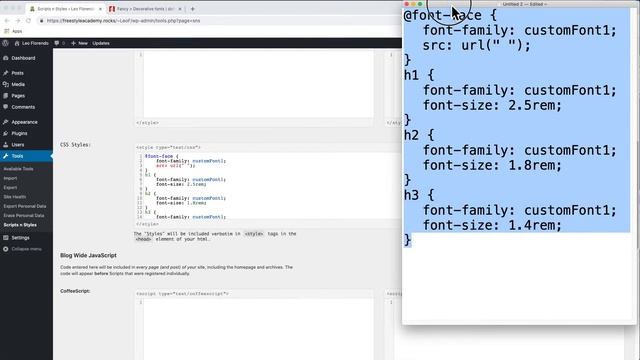Click '@font-face {' line in text editor window
The height and width of the screenshot is (360, 640).
click(x=450, y=16)
